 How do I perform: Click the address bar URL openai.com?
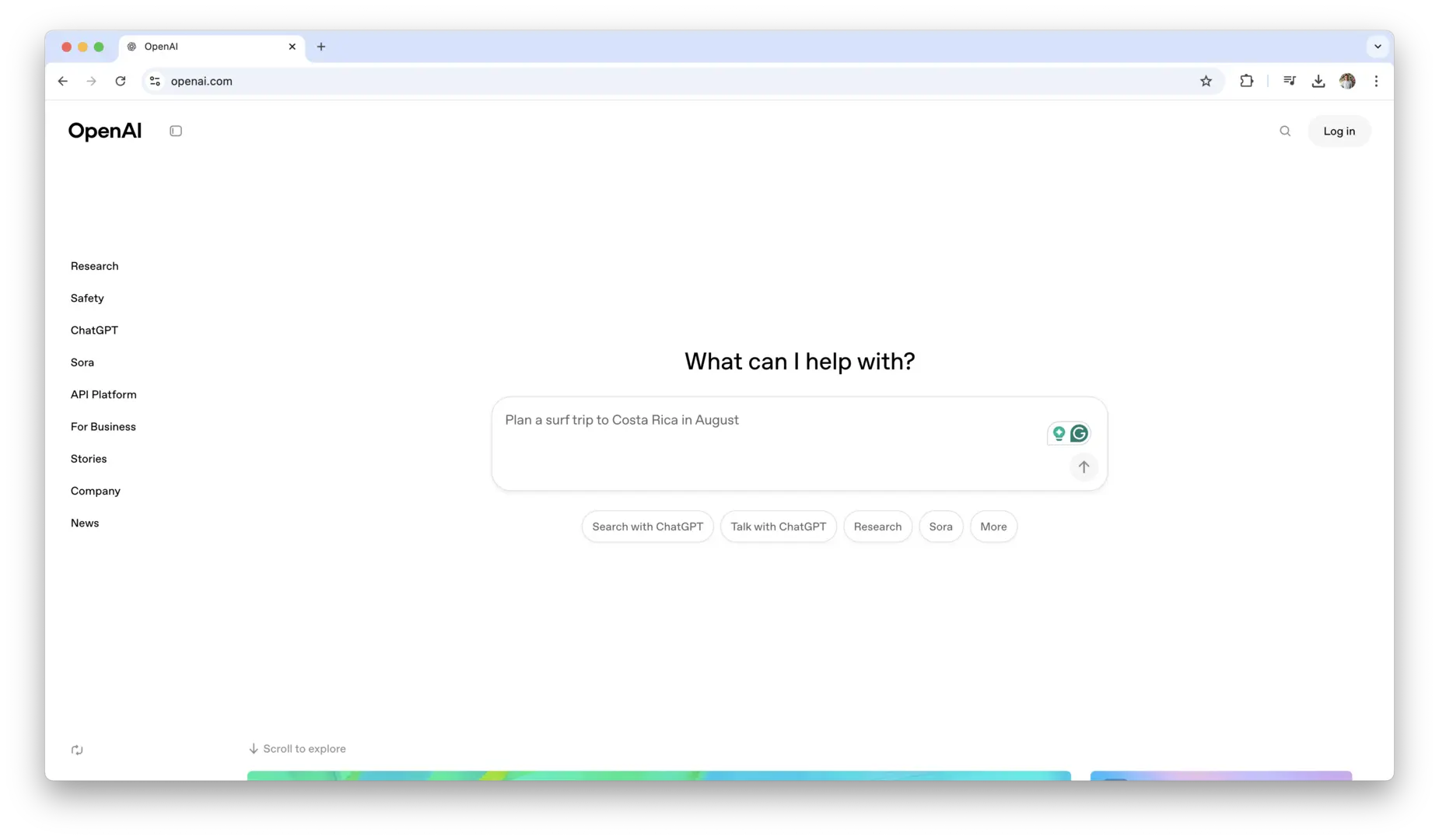tap(201, 81)
